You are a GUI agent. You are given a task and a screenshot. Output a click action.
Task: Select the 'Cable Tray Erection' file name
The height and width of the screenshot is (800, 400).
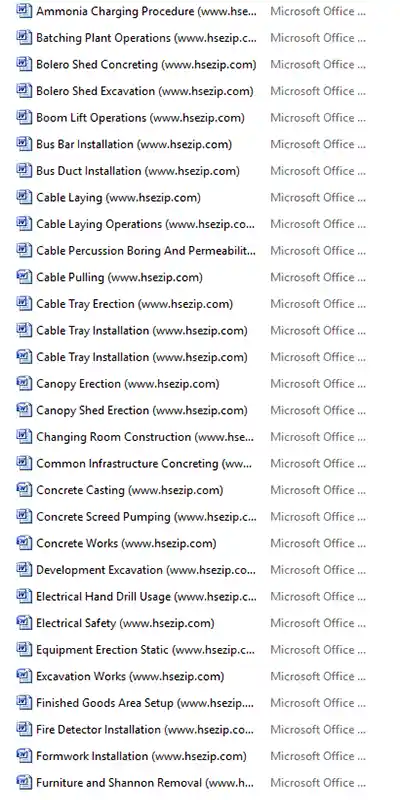click(134, 304)
